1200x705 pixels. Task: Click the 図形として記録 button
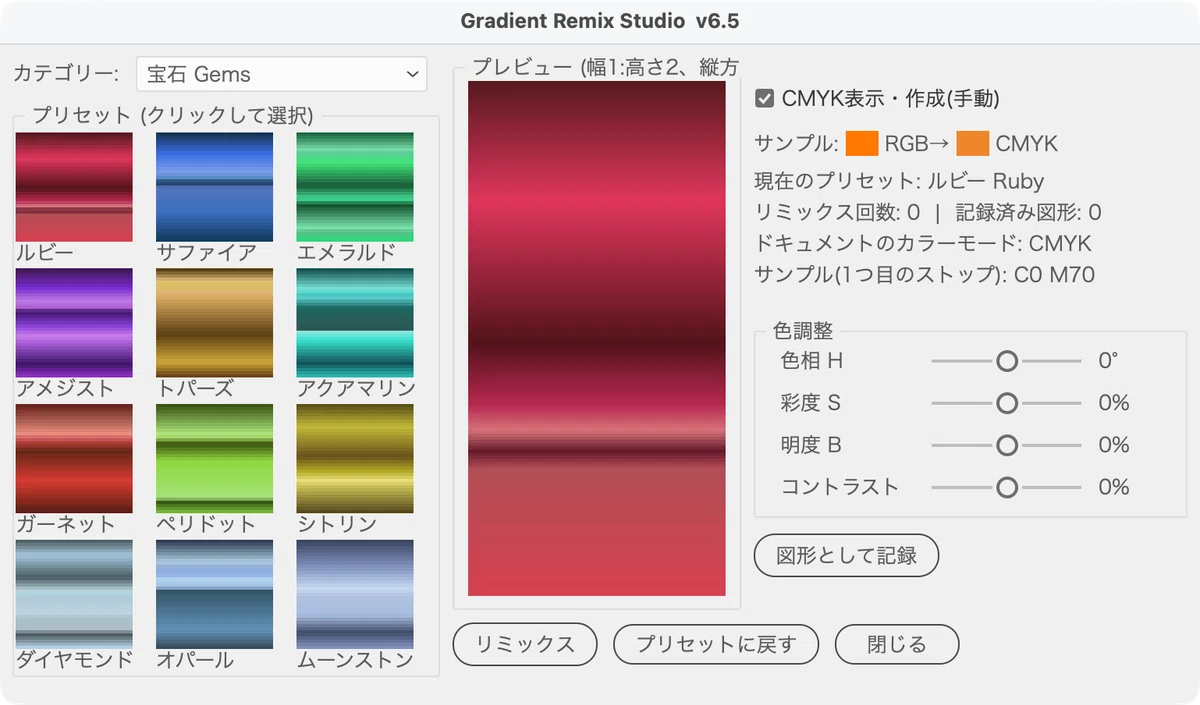pyautogui.click(x=847, y=556)
